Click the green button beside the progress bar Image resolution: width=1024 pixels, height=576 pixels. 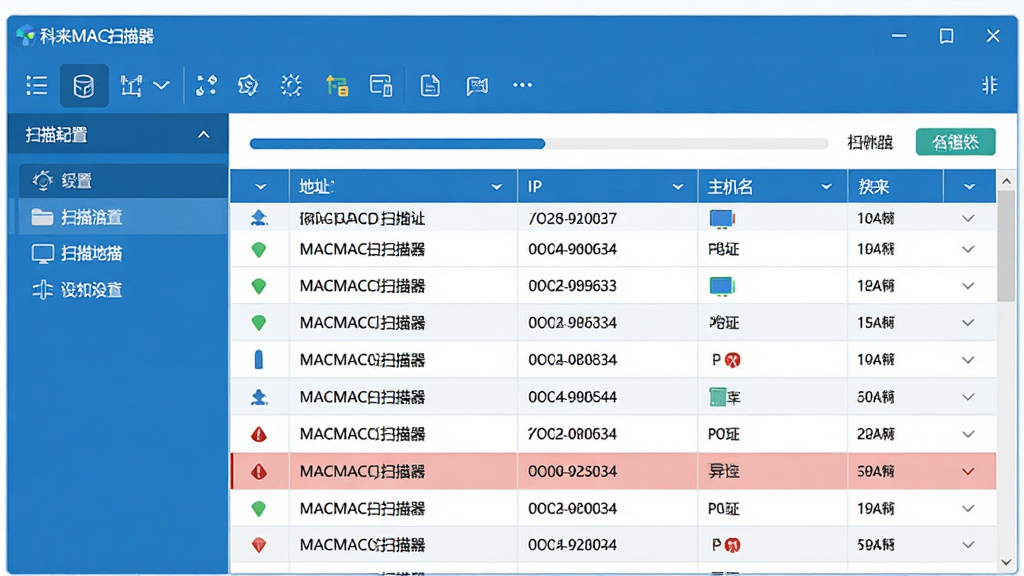tap(955, 142)
